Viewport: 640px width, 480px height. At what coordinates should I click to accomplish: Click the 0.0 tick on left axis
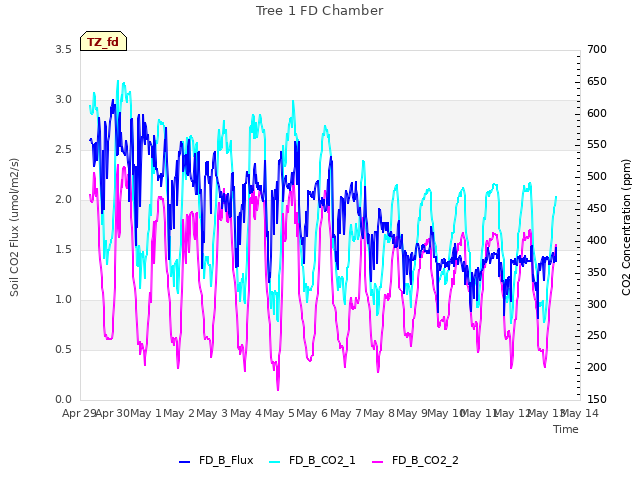(63, 400)
